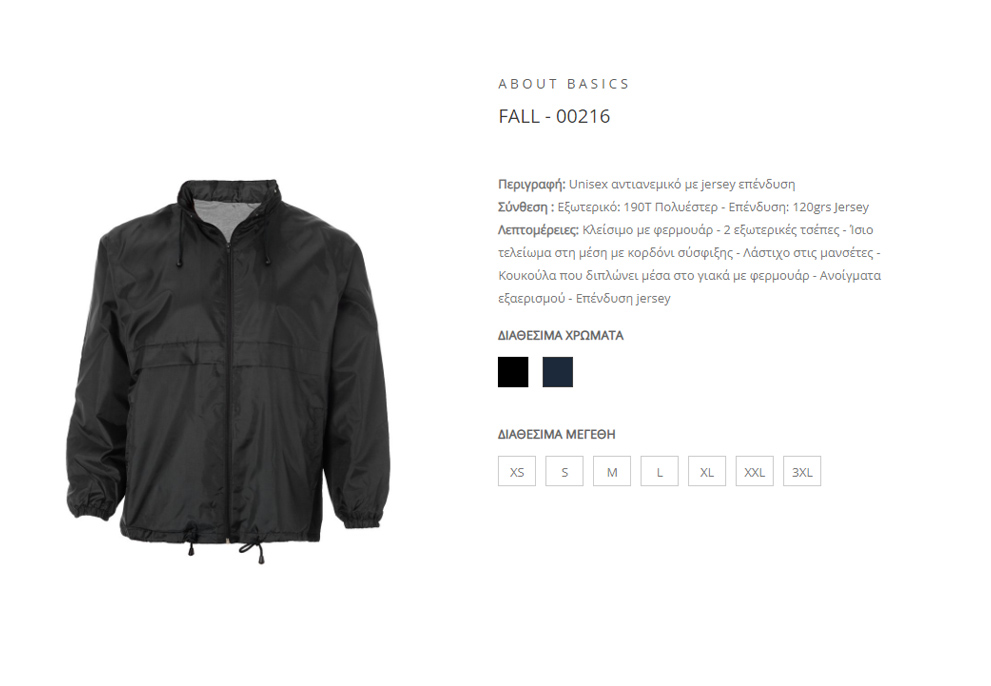Pick the 3XL size option

[x=802, y=471]
